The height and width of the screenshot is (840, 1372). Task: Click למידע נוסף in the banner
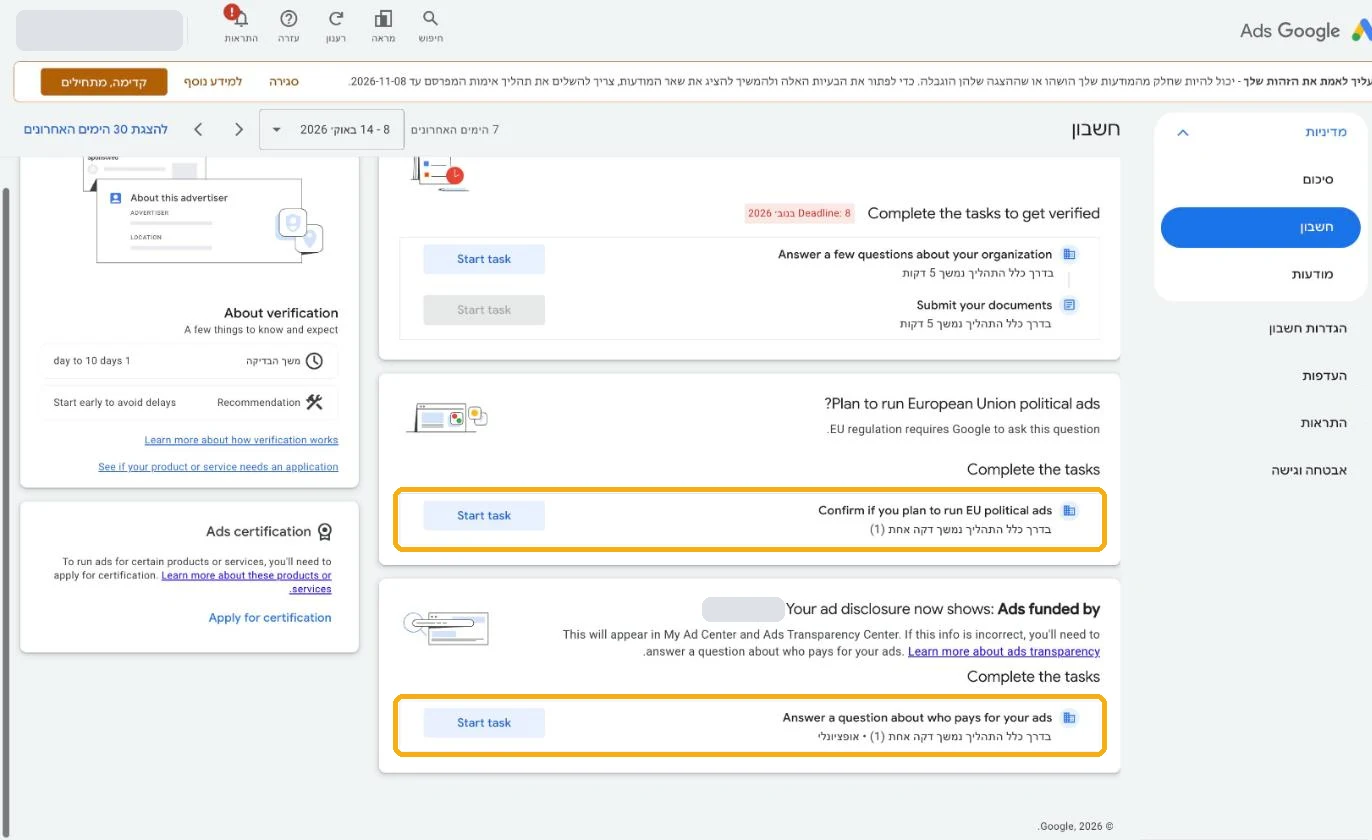pyautogui.click(x=213, y=82)
